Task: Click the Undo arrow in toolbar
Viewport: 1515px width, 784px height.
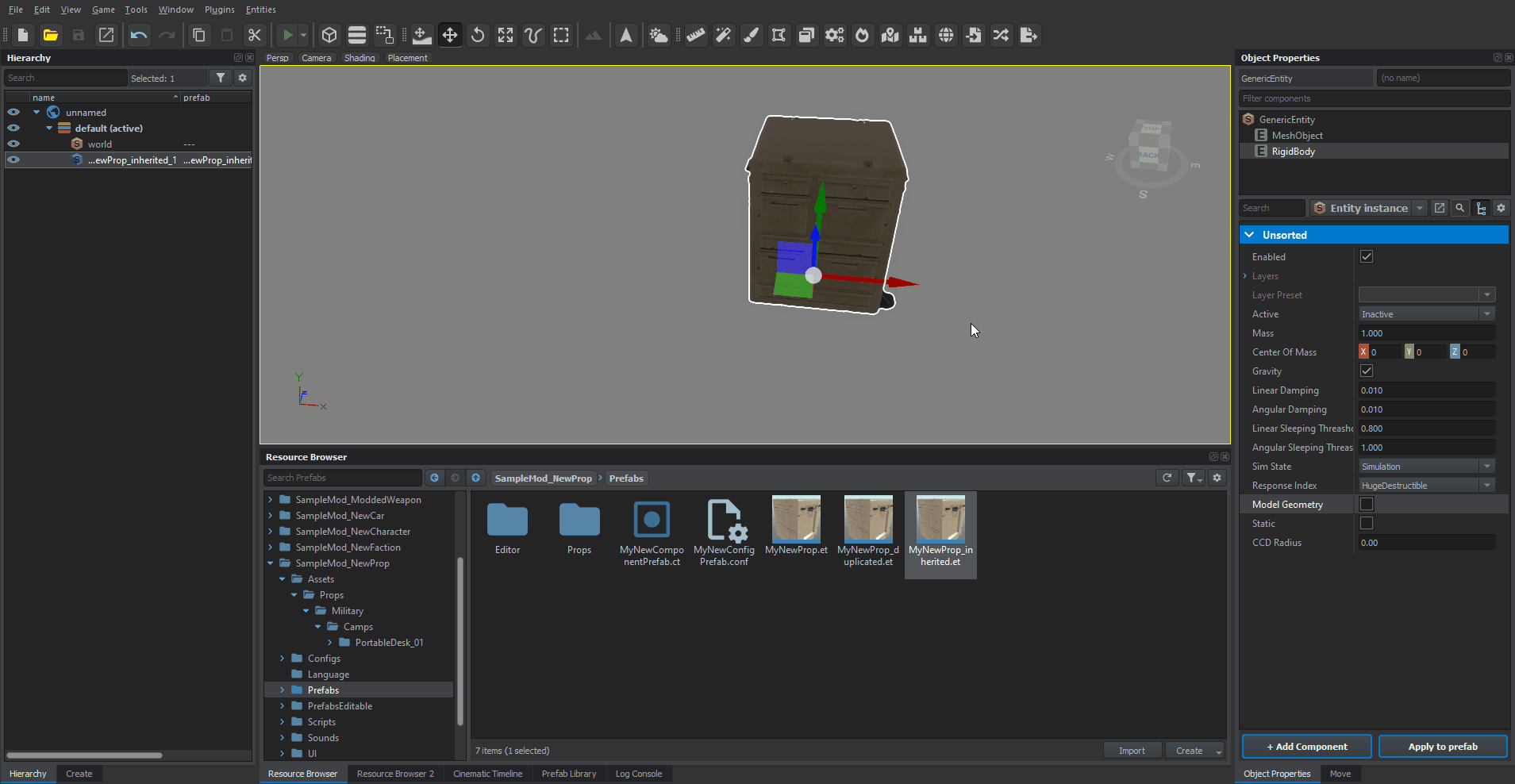Action: [x=139, y=35]
